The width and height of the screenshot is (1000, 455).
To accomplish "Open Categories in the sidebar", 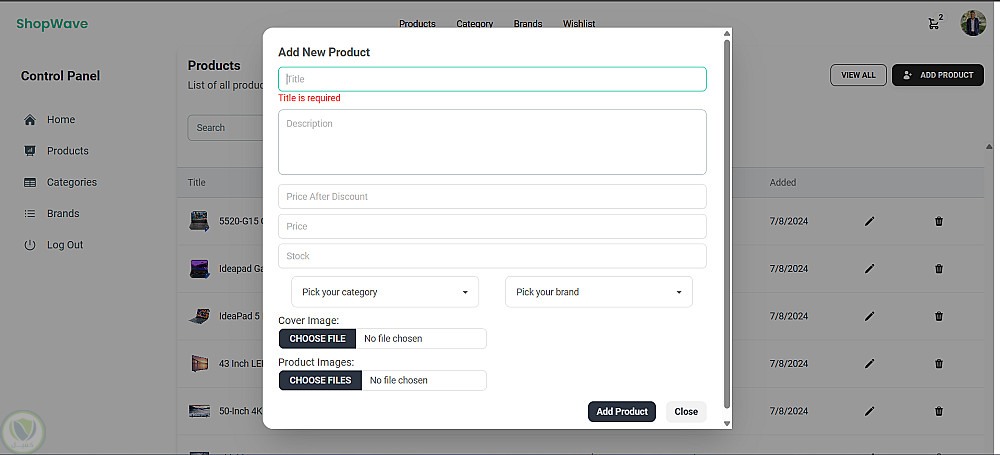I will coord(71,182).
